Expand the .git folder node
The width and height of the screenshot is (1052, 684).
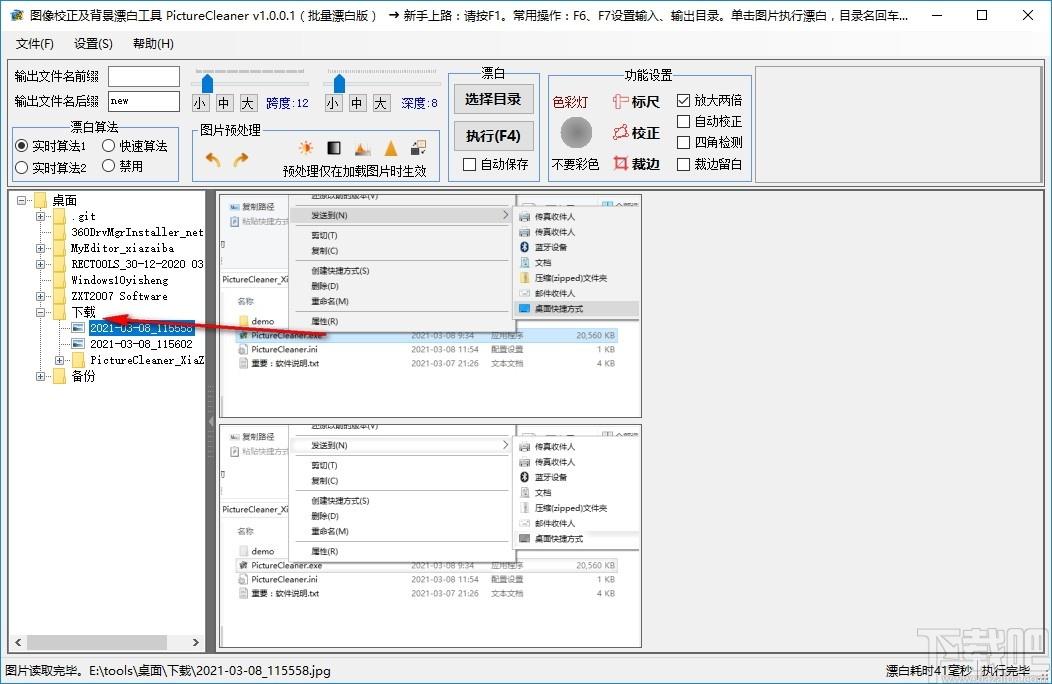(x=40, y=216)
